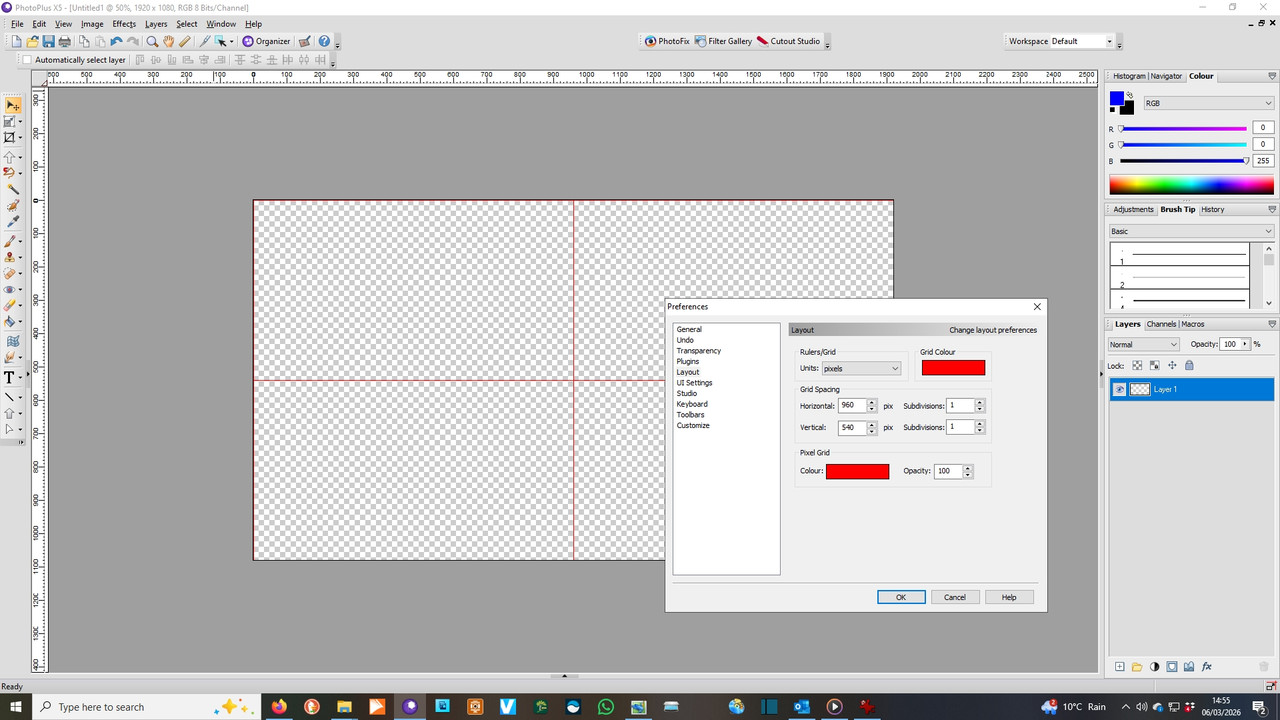Image resolution: width=1280 pixels, height=720 pixels.
Task: Click Cancel in Preferences dialog
Action: 955,597
